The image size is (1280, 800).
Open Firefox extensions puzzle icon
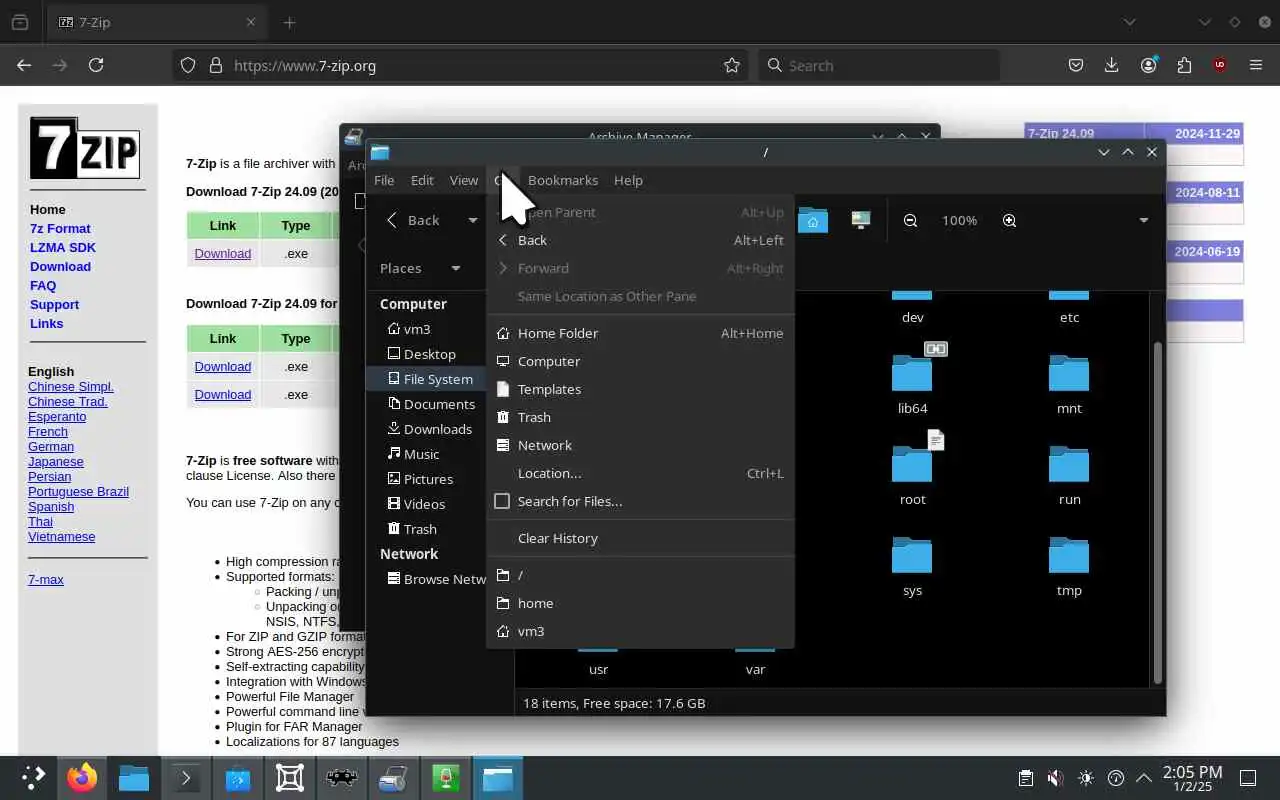pos(1184,65)
